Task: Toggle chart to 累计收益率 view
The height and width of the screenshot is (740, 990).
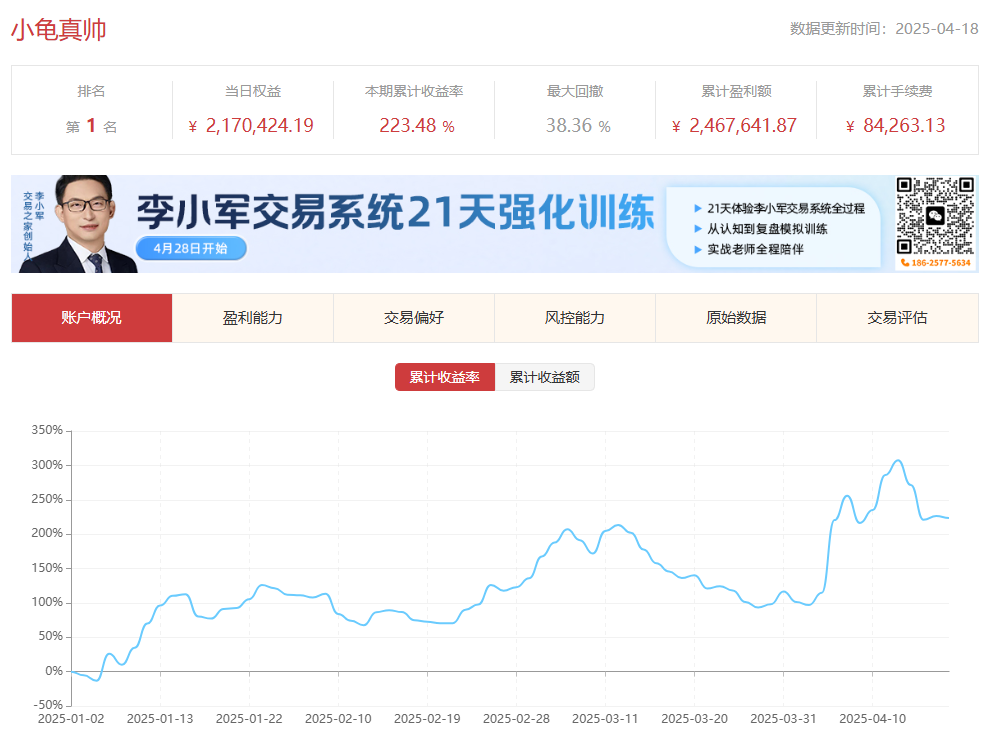Action: click(445, 377)
